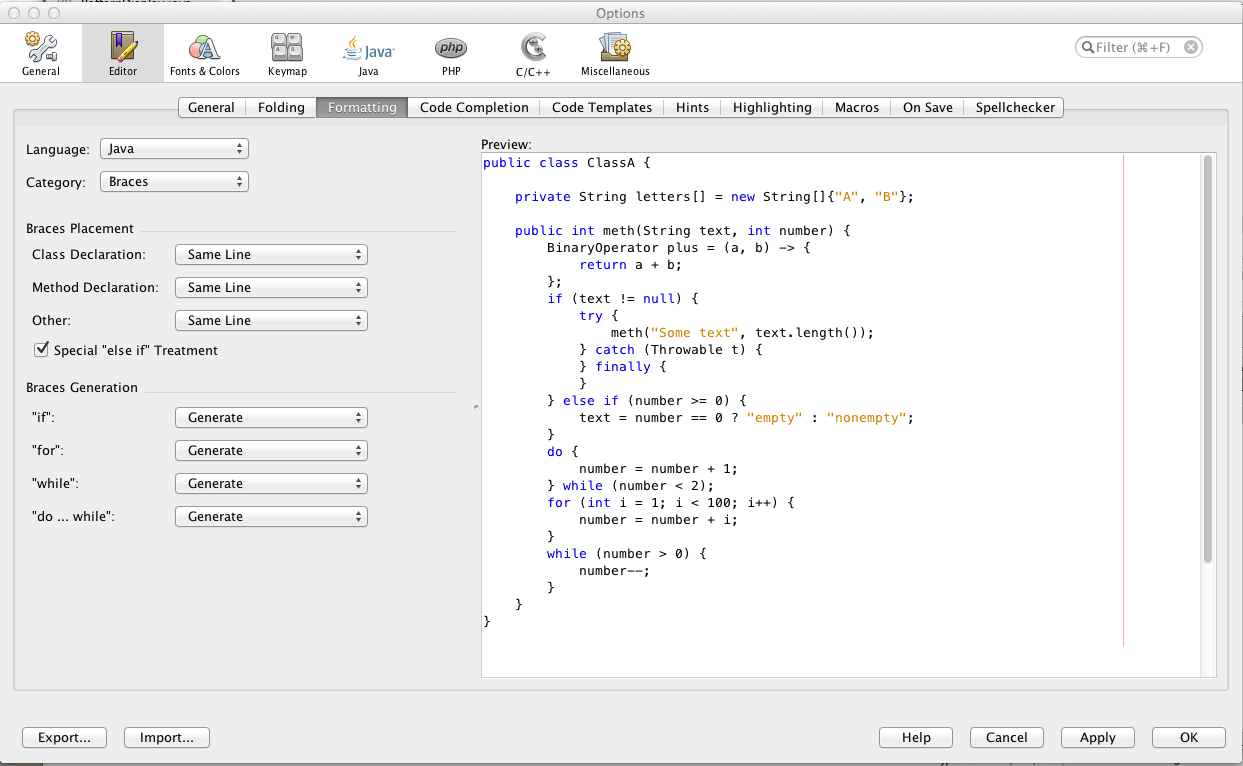
Task: Switch to the Code Completion tab
Action: click(x=474, y=107)
